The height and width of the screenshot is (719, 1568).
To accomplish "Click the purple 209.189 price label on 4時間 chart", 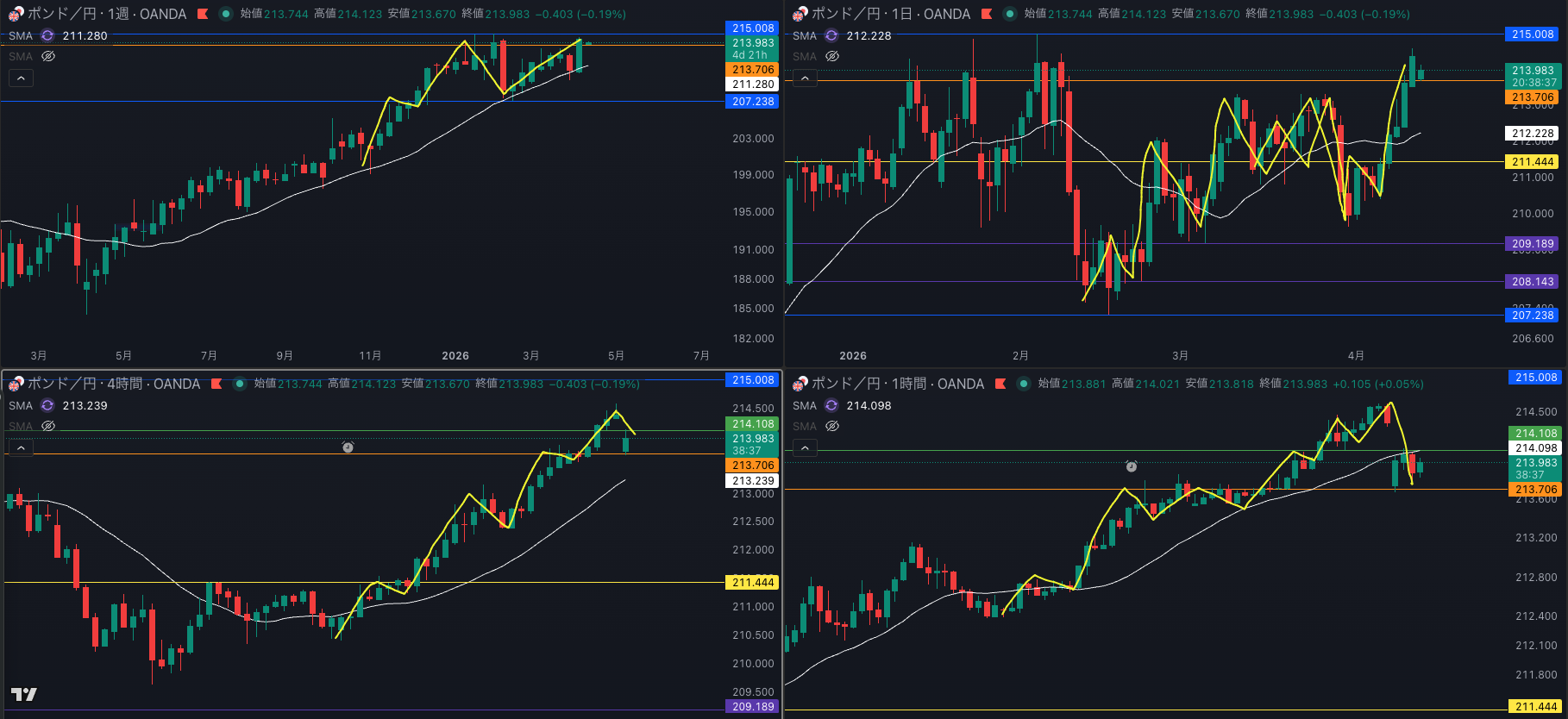I will point(753,707).
